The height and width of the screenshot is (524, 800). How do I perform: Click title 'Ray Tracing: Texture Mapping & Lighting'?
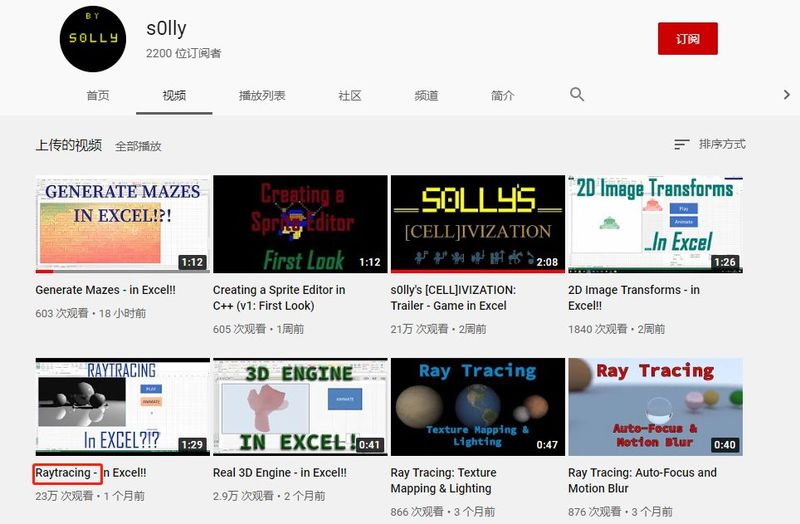(x=443, y=480)
